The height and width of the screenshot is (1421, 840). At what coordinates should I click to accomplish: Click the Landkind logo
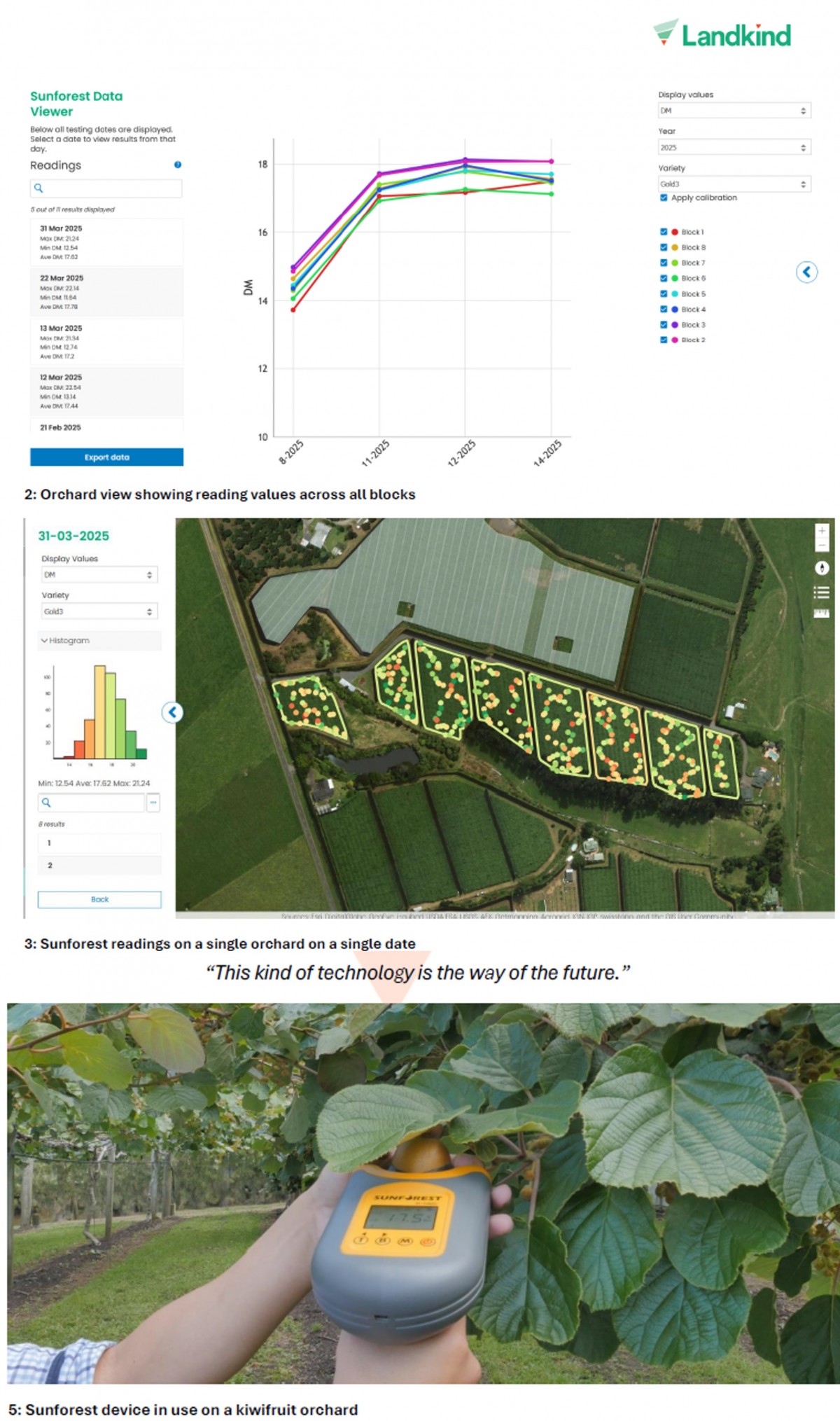click(x=722, y=34)
